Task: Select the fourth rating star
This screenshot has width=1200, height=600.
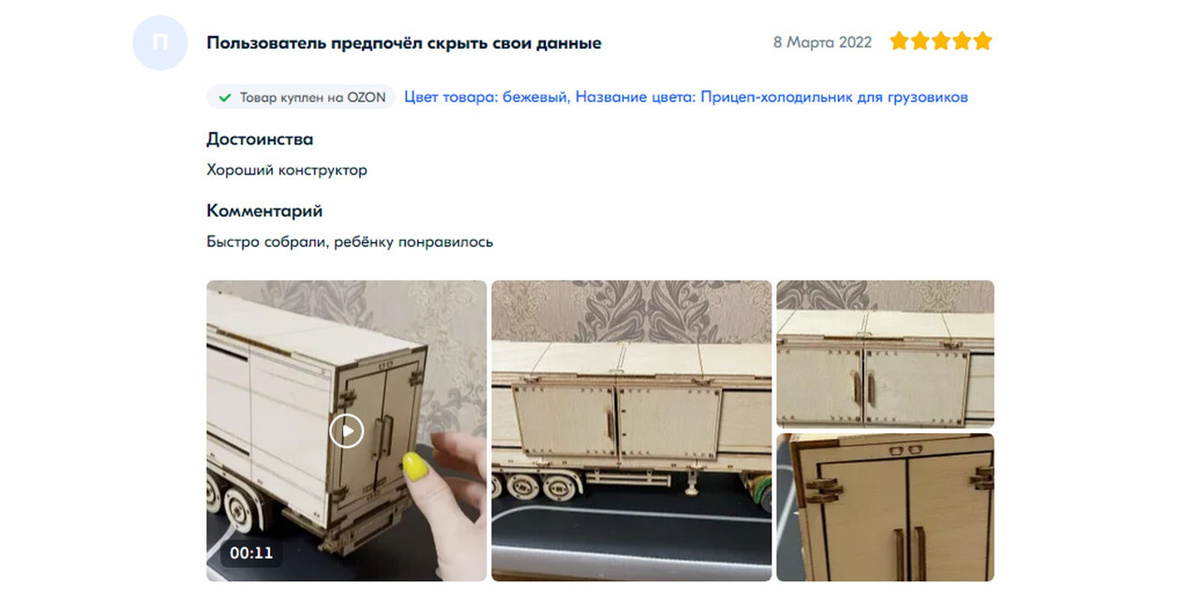Action: click(x=962, y=42)
